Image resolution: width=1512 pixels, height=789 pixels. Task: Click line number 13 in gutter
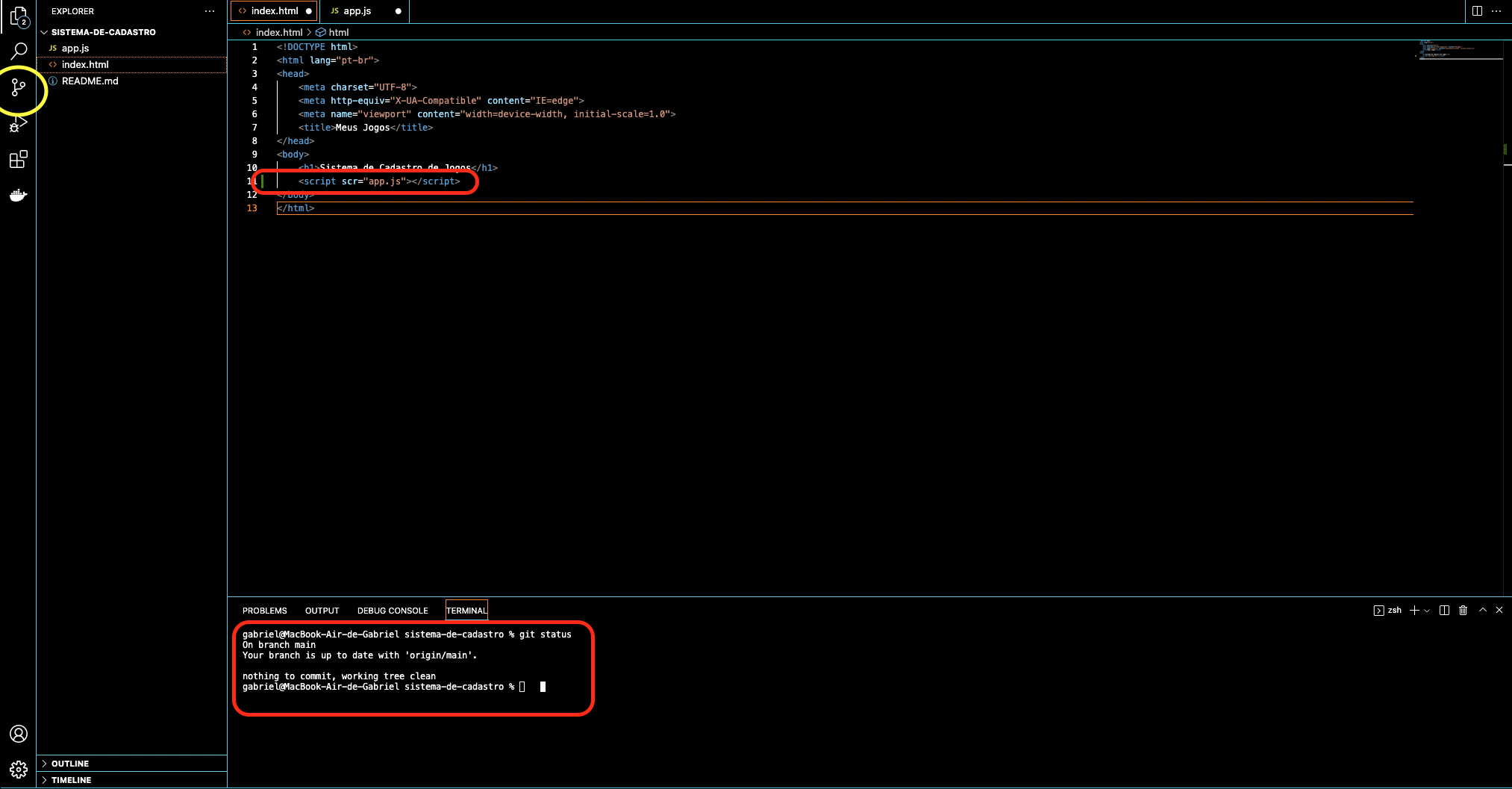(252, 208)
